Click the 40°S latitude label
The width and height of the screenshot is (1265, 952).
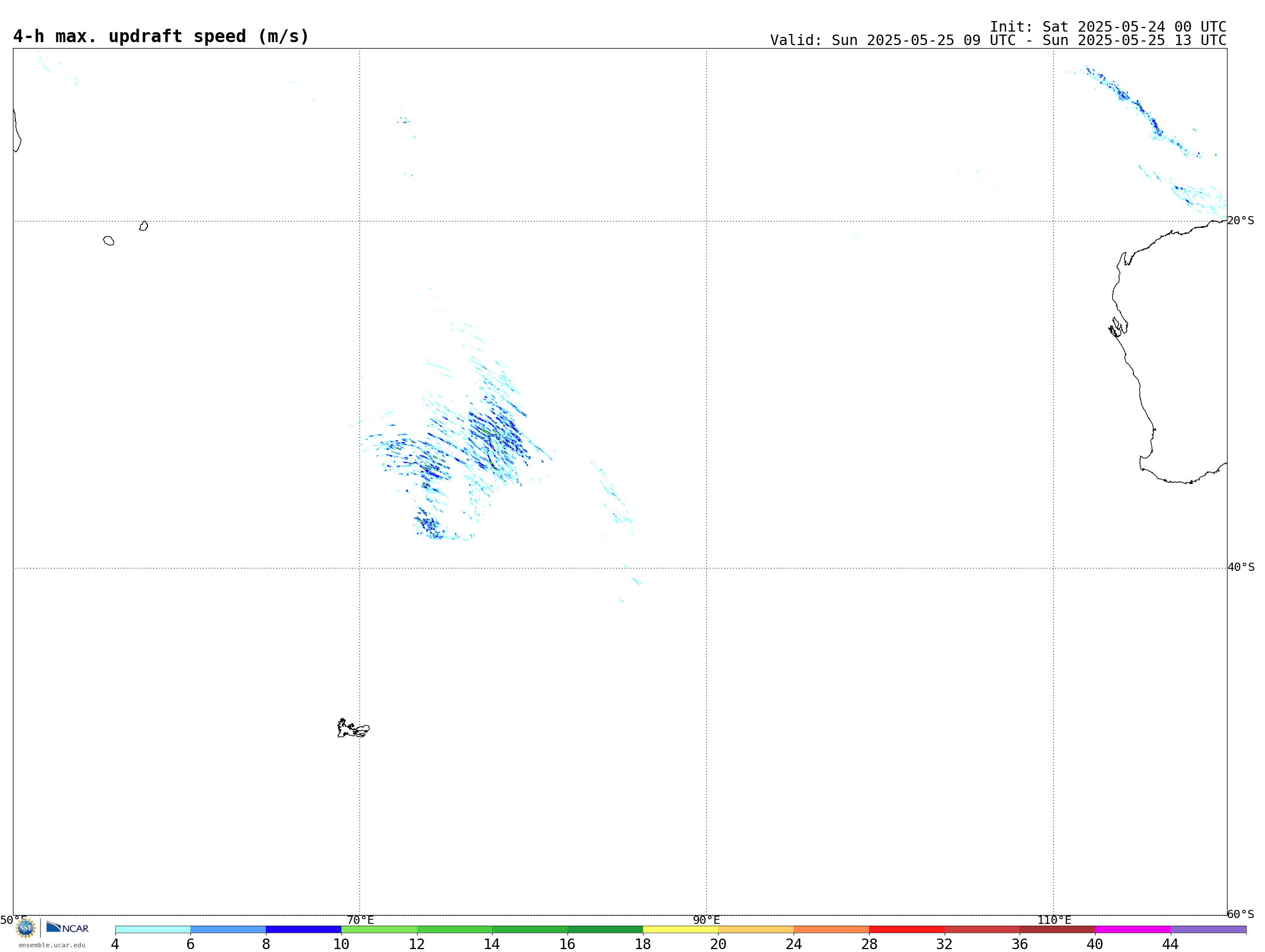point(1241,567)
